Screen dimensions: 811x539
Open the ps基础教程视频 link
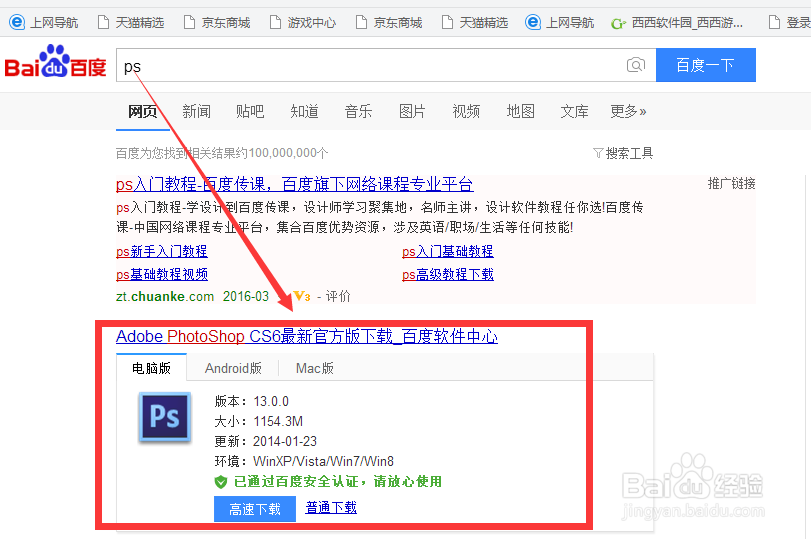[x=162, y=274]
